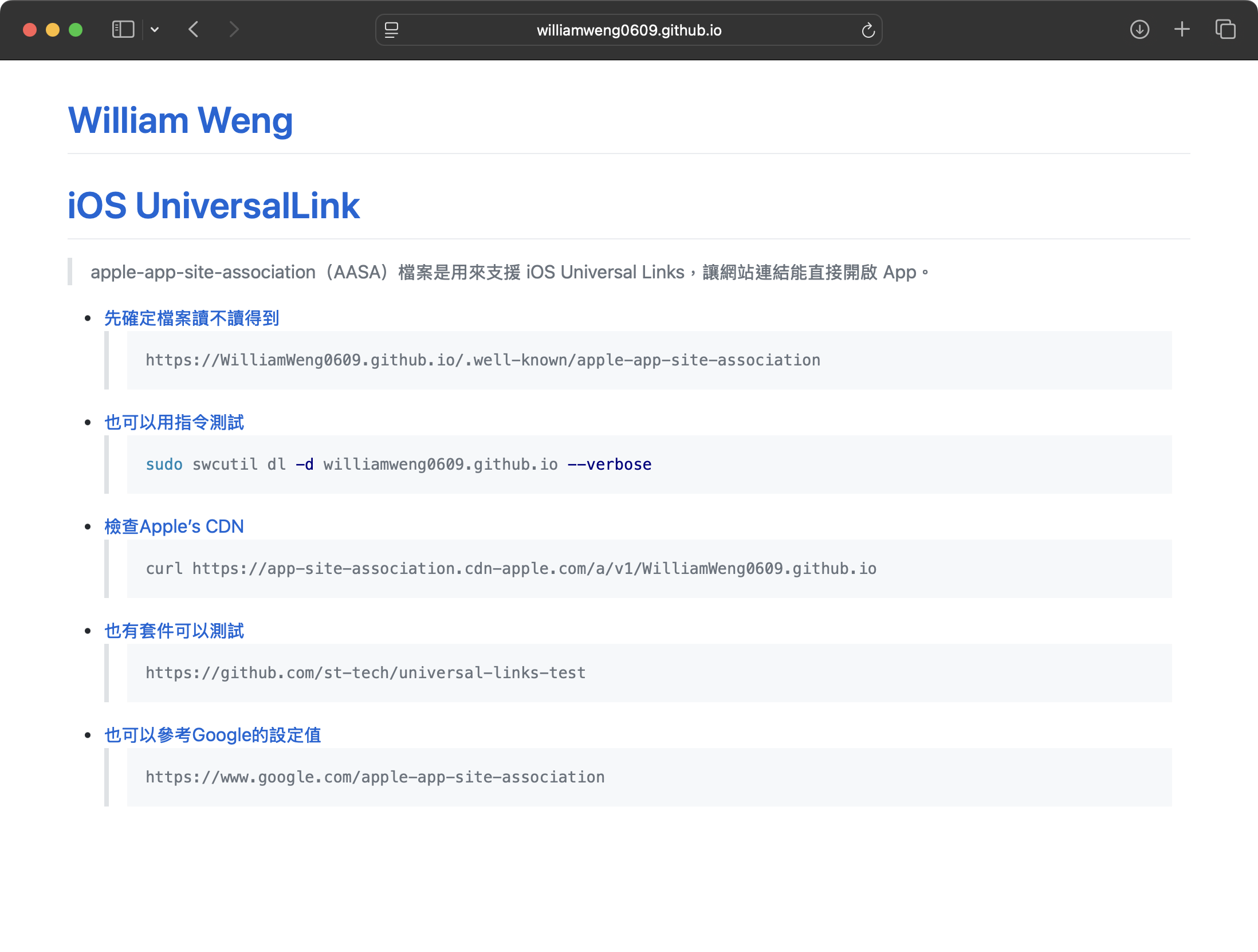Click the green full-screen window button
The image size is (1258, 952).
tap(76, 30)
